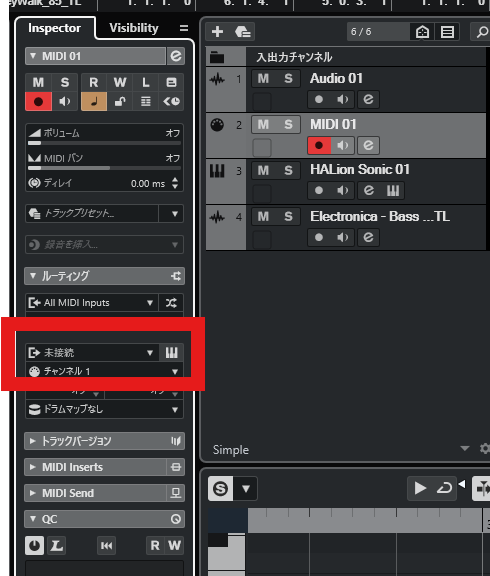Screen dimensions: 490x576
Task: Click the MIDI input transformer shuffle icon
Action: [171, 303]
